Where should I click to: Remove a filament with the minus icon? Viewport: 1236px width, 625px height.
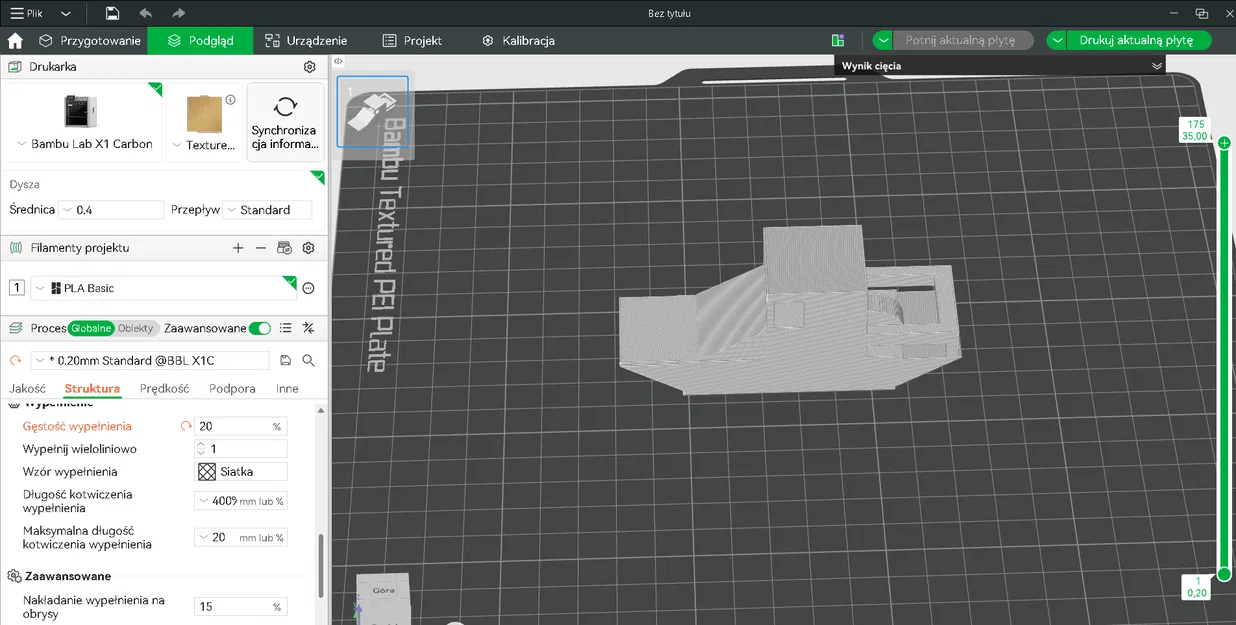point(261,247)
